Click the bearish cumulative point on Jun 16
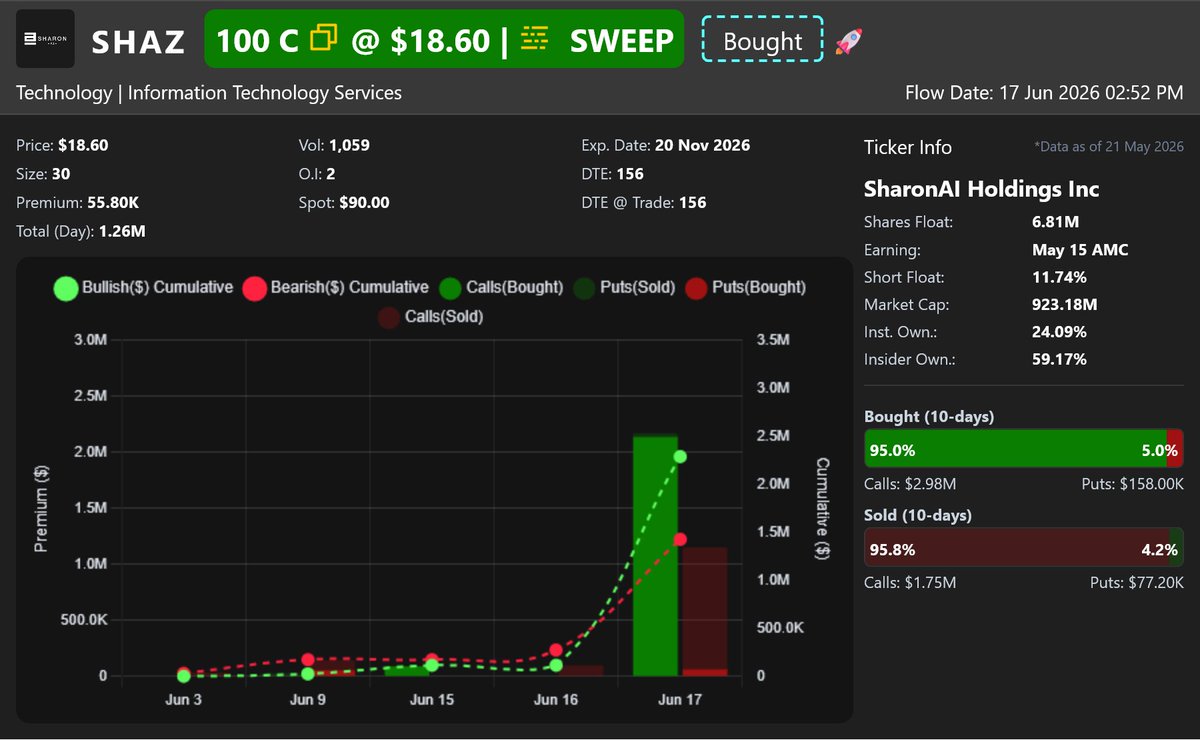This screenshot has width=1200, height=740. (556, 650)
